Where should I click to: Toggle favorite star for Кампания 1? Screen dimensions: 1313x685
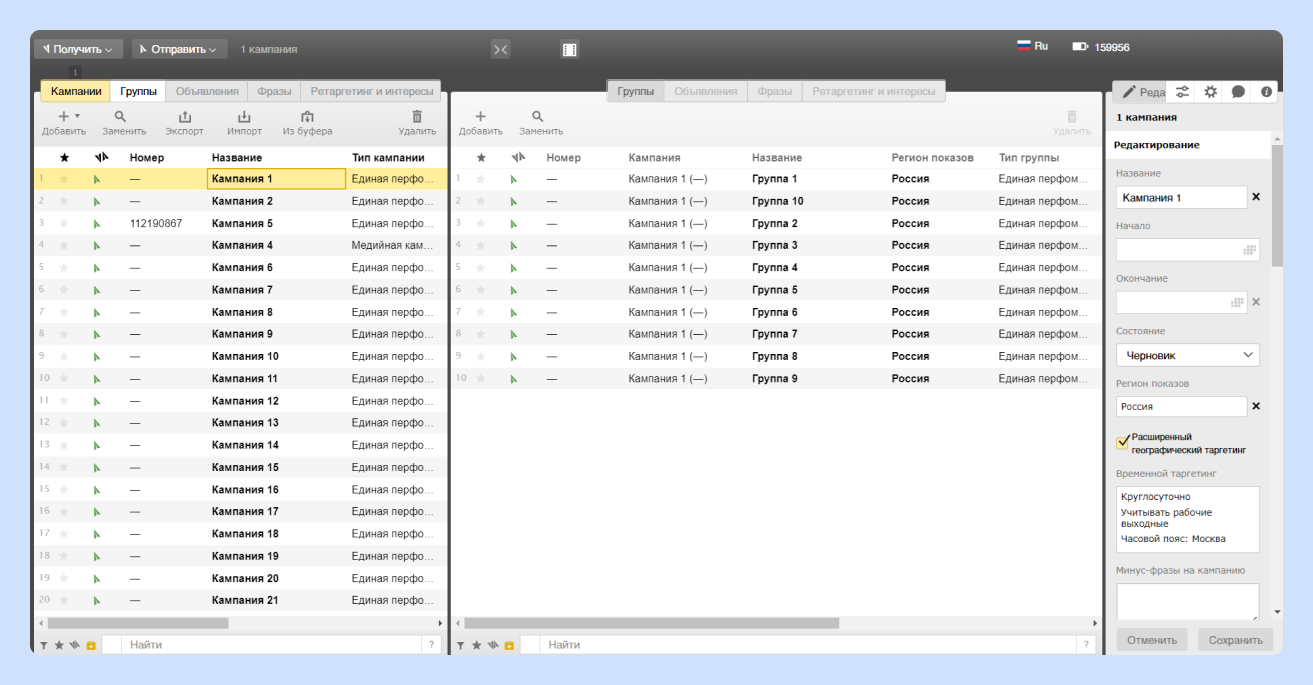pos(65,179)
